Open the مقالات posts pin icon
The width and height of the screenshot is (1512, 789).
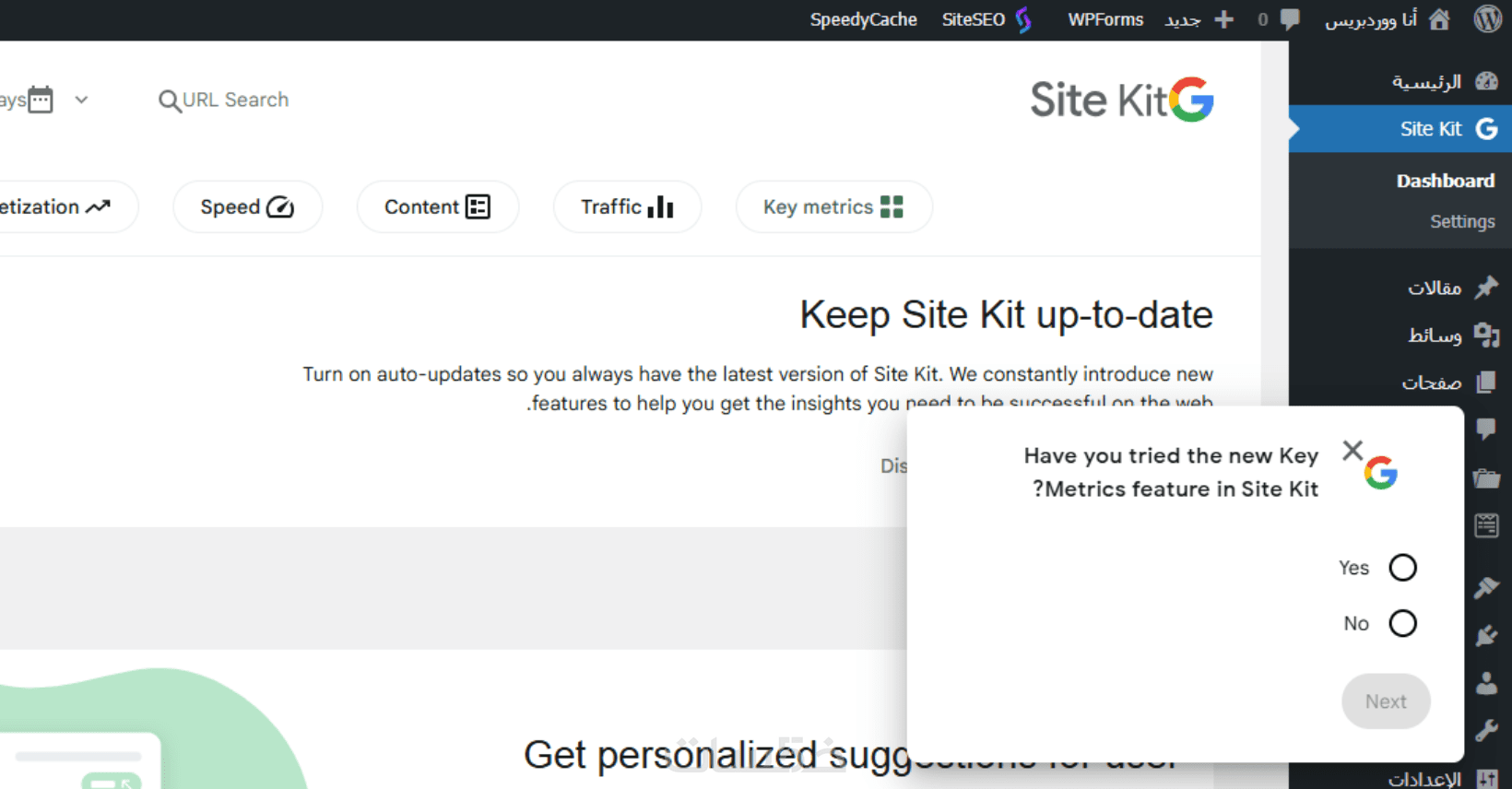[1486, 288]
